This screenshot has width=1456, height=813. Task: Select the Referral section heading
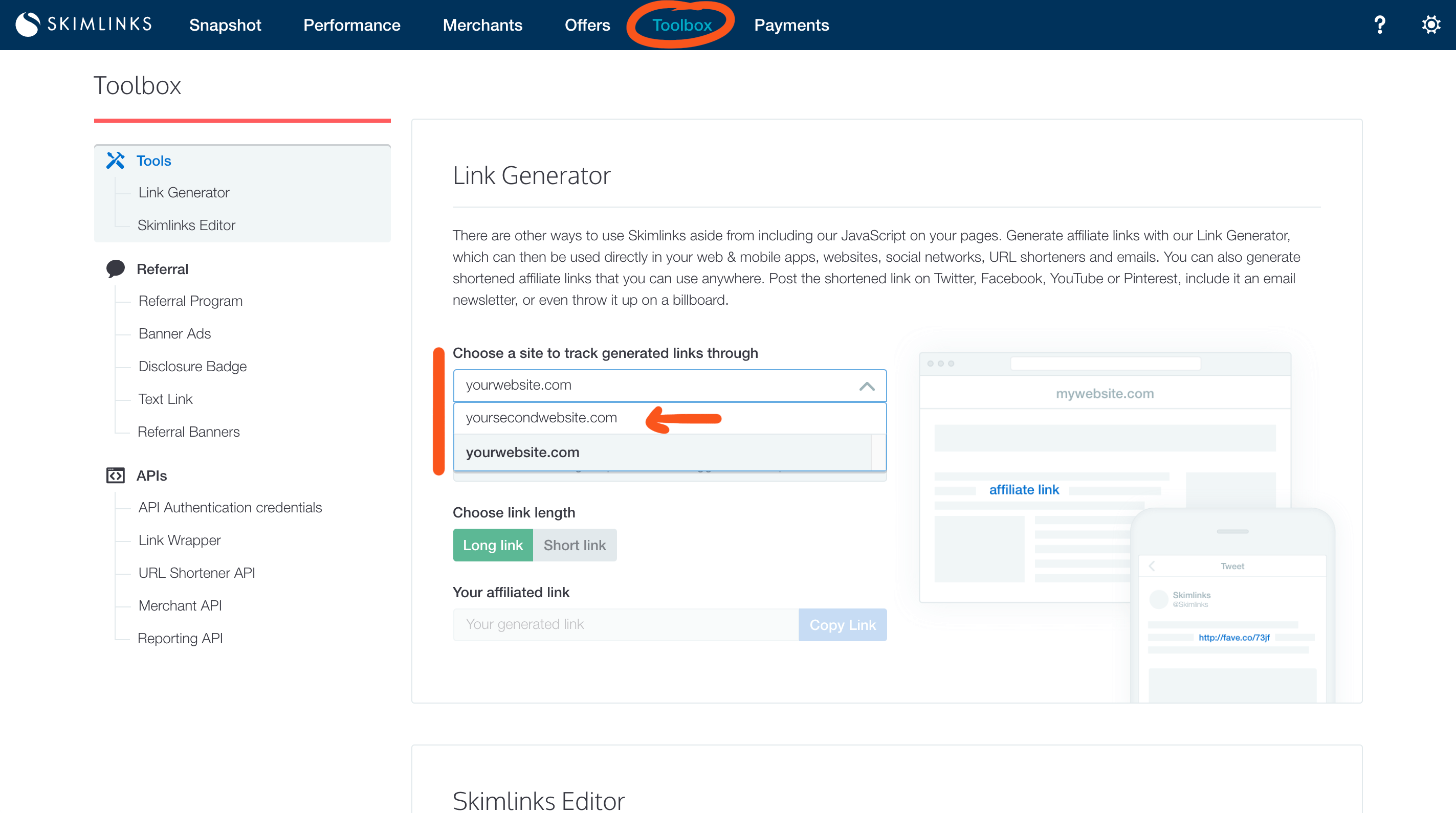click(x=162, y=269)
